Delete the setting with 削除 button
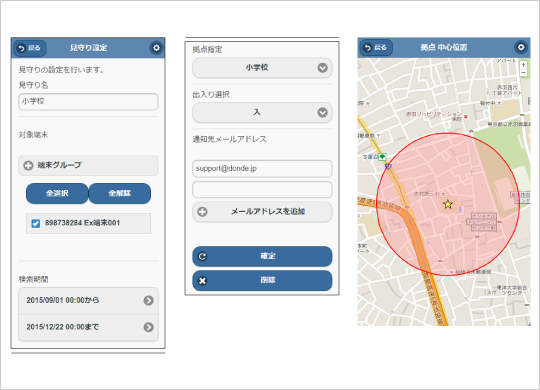 pyautogui.click(x=262, y=280)
